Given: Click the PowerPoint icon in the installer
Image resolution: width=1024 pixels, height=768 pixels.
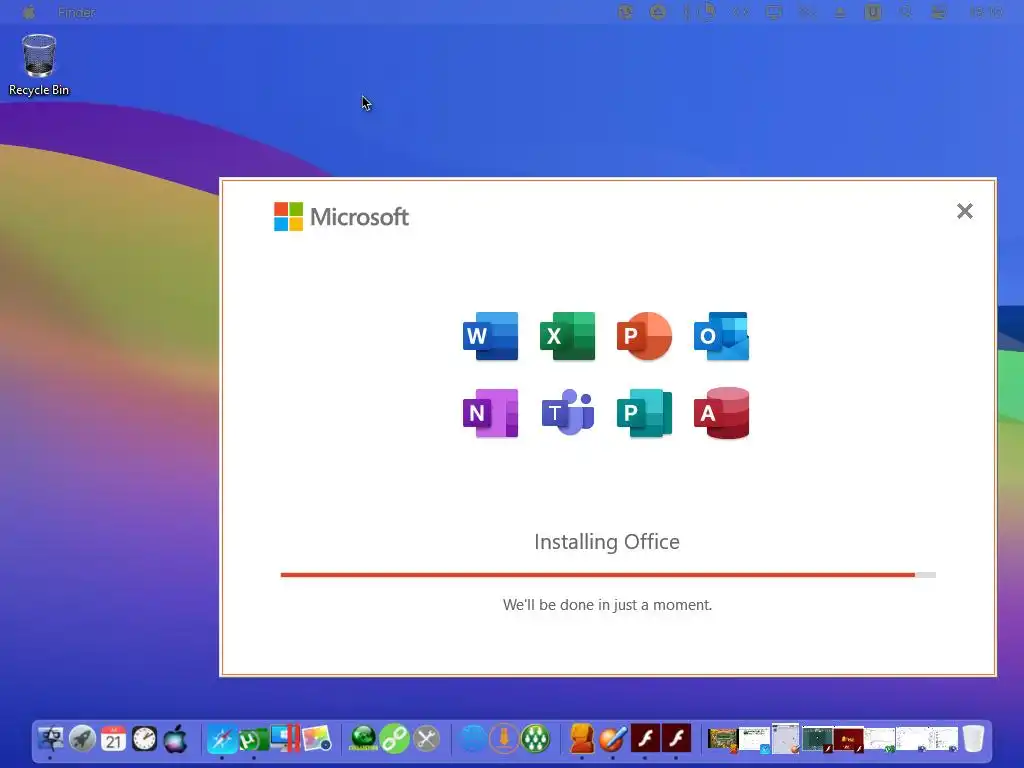Looking at the screenshot, I should pyautogui.click(x=645, y=336).
